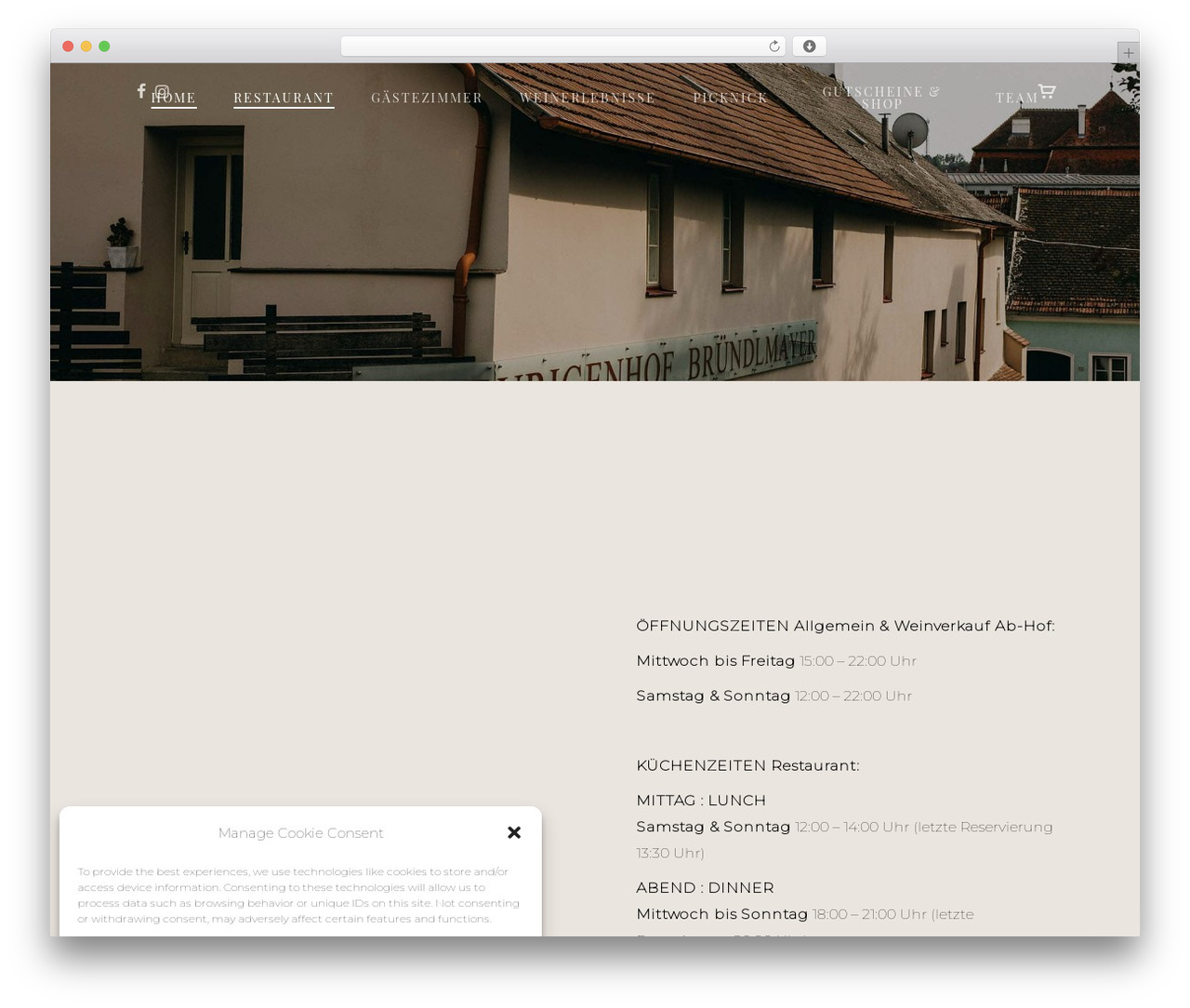This screenshot has height=1008, width=1190.
Task: Open the WEINERLEBNISSE menu item
Action: click(588, 98)
